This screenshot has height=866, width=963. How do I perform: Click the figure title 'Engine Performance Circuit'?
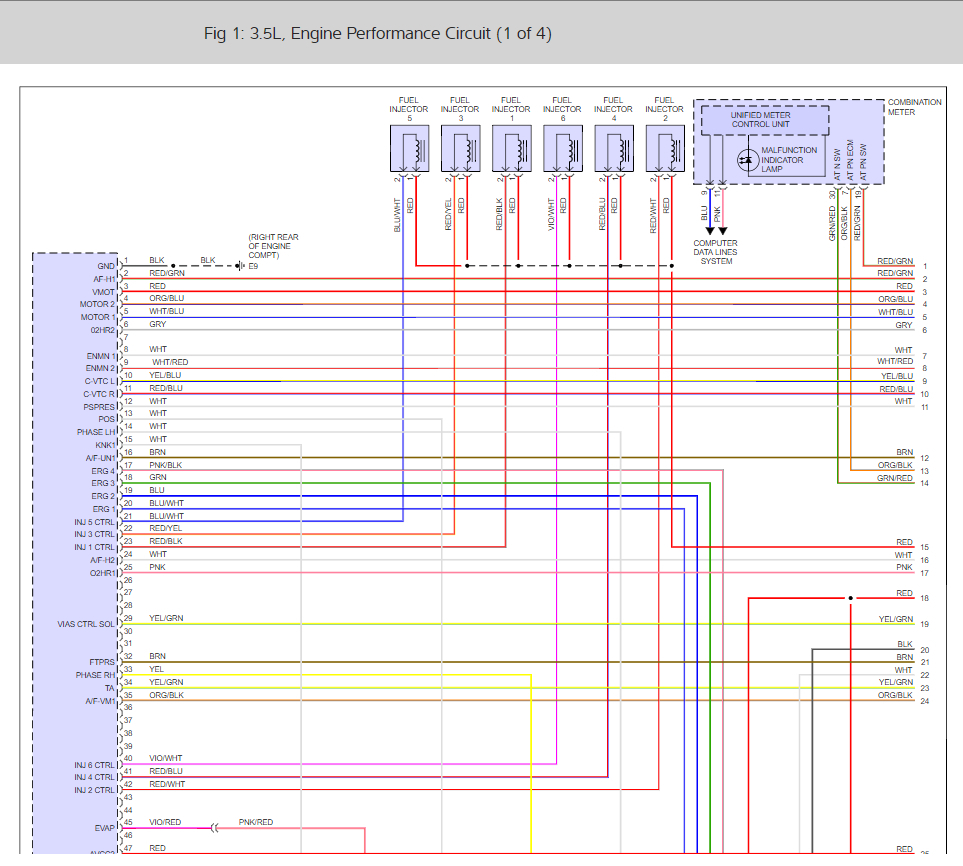coord(378,34)
